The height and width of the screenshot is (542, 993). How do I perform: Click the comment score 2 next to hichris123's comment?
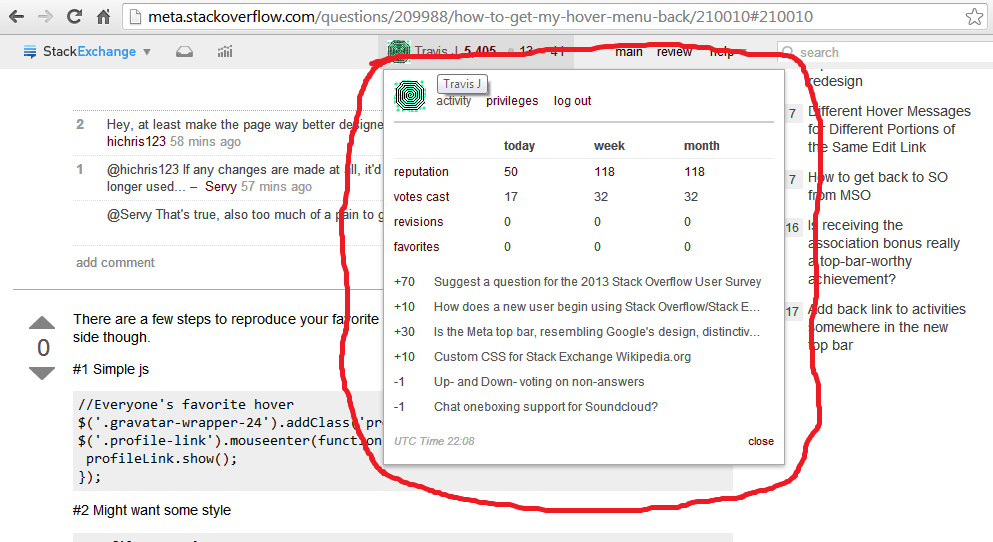[x=80, y=124]
